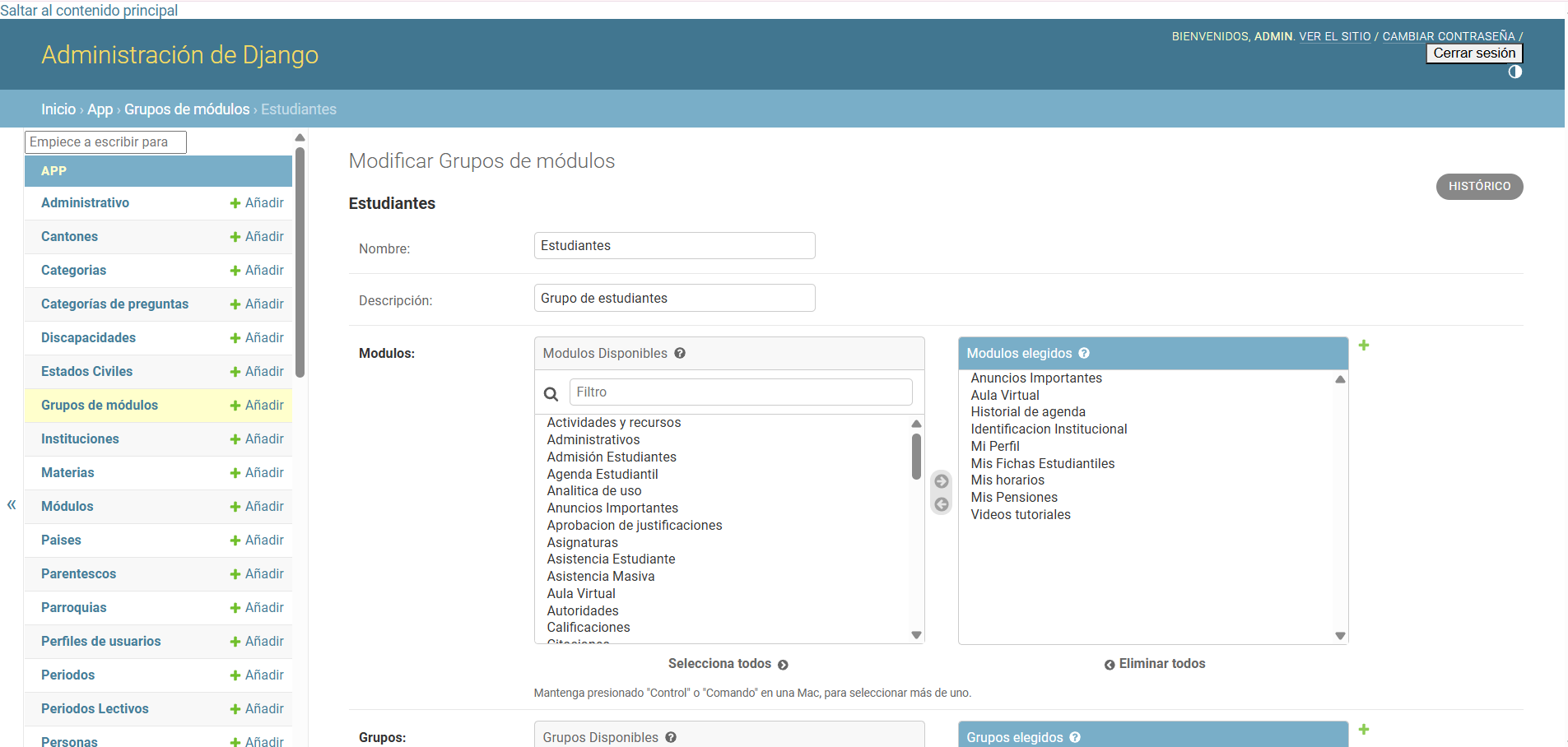Image resolution: width=1568 pixels, height=747 pixels.
Task: Click the HISTÓRICO button
Action: 1479,186
